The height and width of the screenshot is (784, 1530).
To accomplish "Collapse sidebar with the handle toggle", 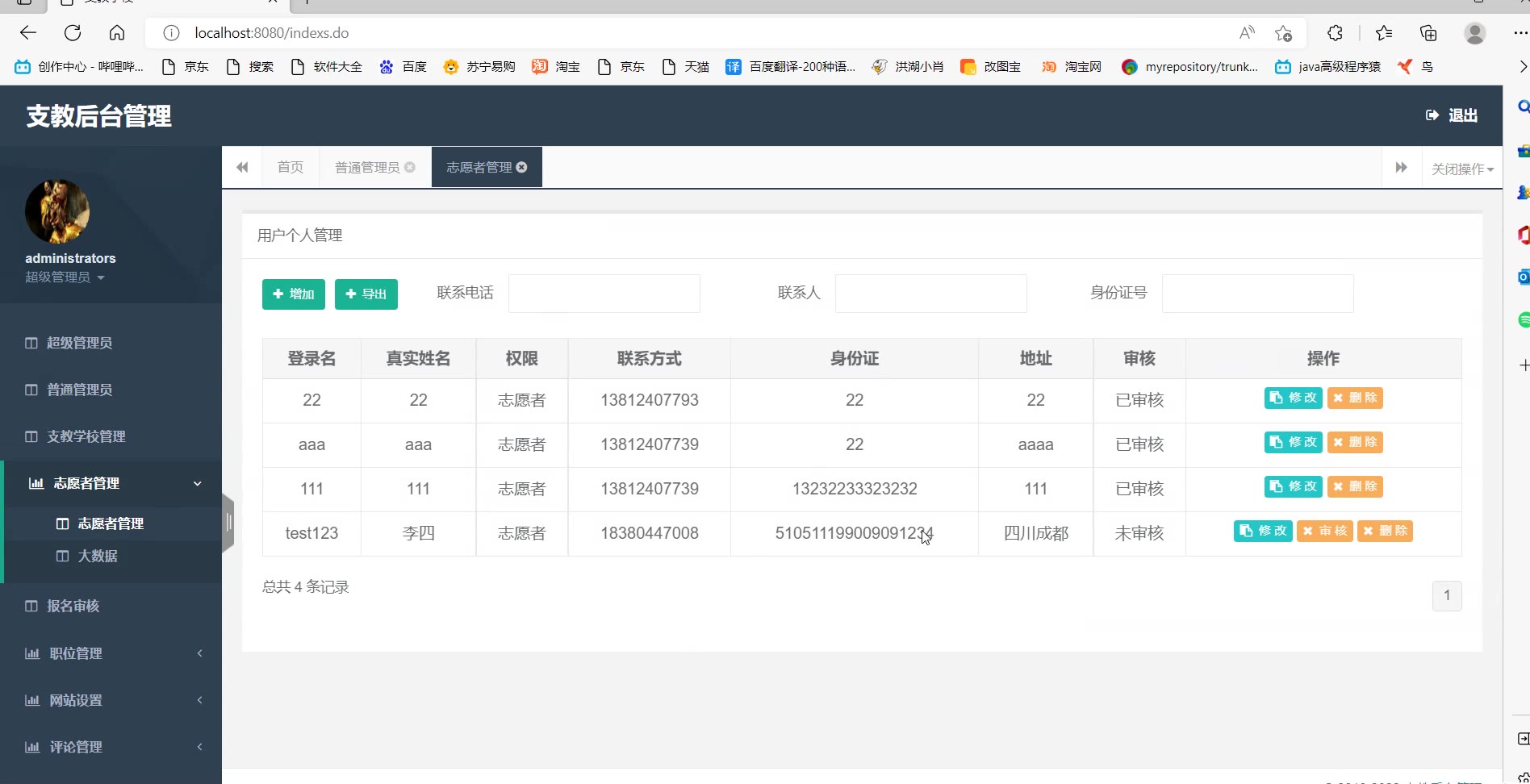I will pyautogui.click(x=228, y=523).
